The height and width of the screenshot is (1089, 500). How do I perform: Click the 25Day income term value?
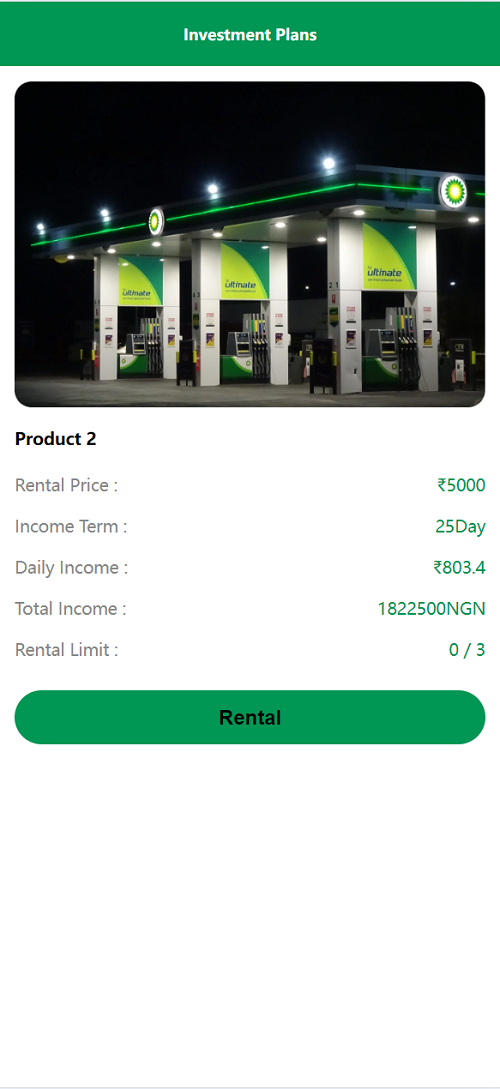(x=460, y=526)
